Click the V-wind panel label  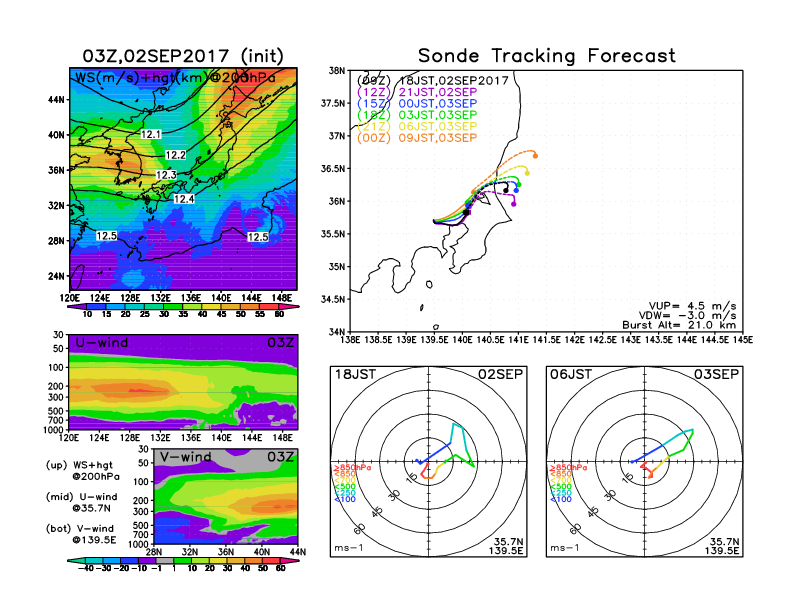(189, 458)
